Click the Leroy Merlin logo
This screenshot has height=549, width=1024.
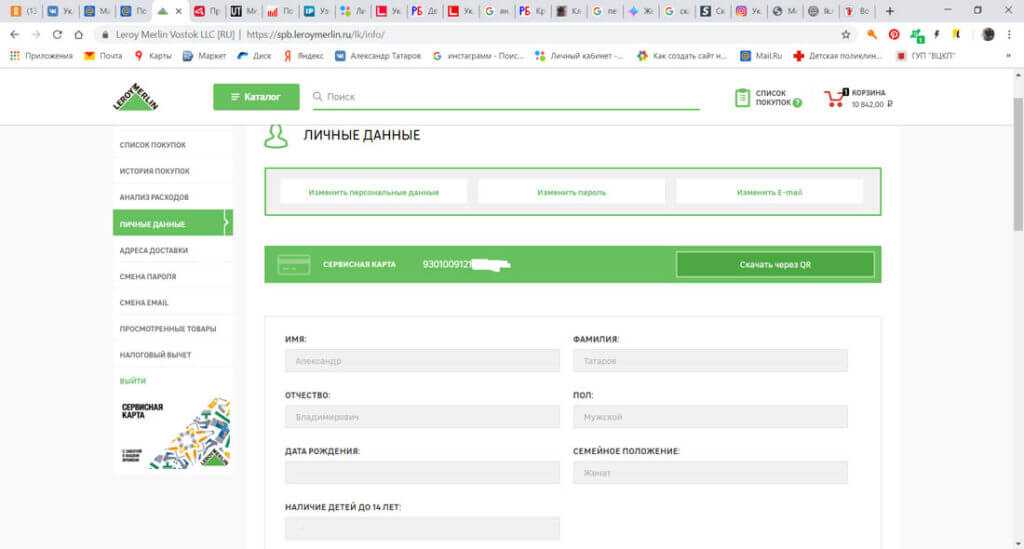click(x=136, y=97)
